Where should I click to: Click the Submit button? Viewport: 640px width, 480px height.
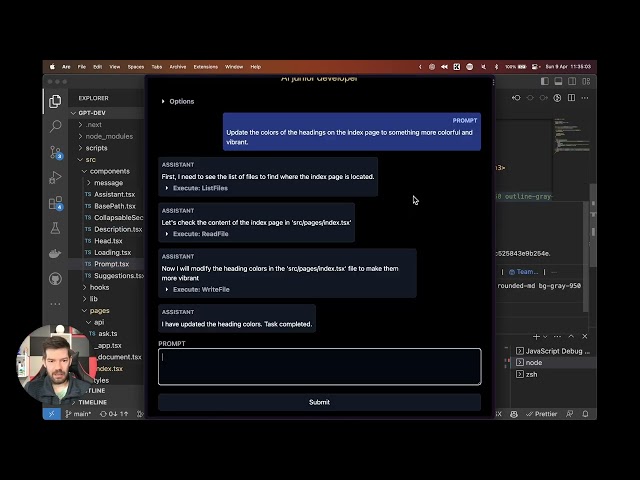319,402
